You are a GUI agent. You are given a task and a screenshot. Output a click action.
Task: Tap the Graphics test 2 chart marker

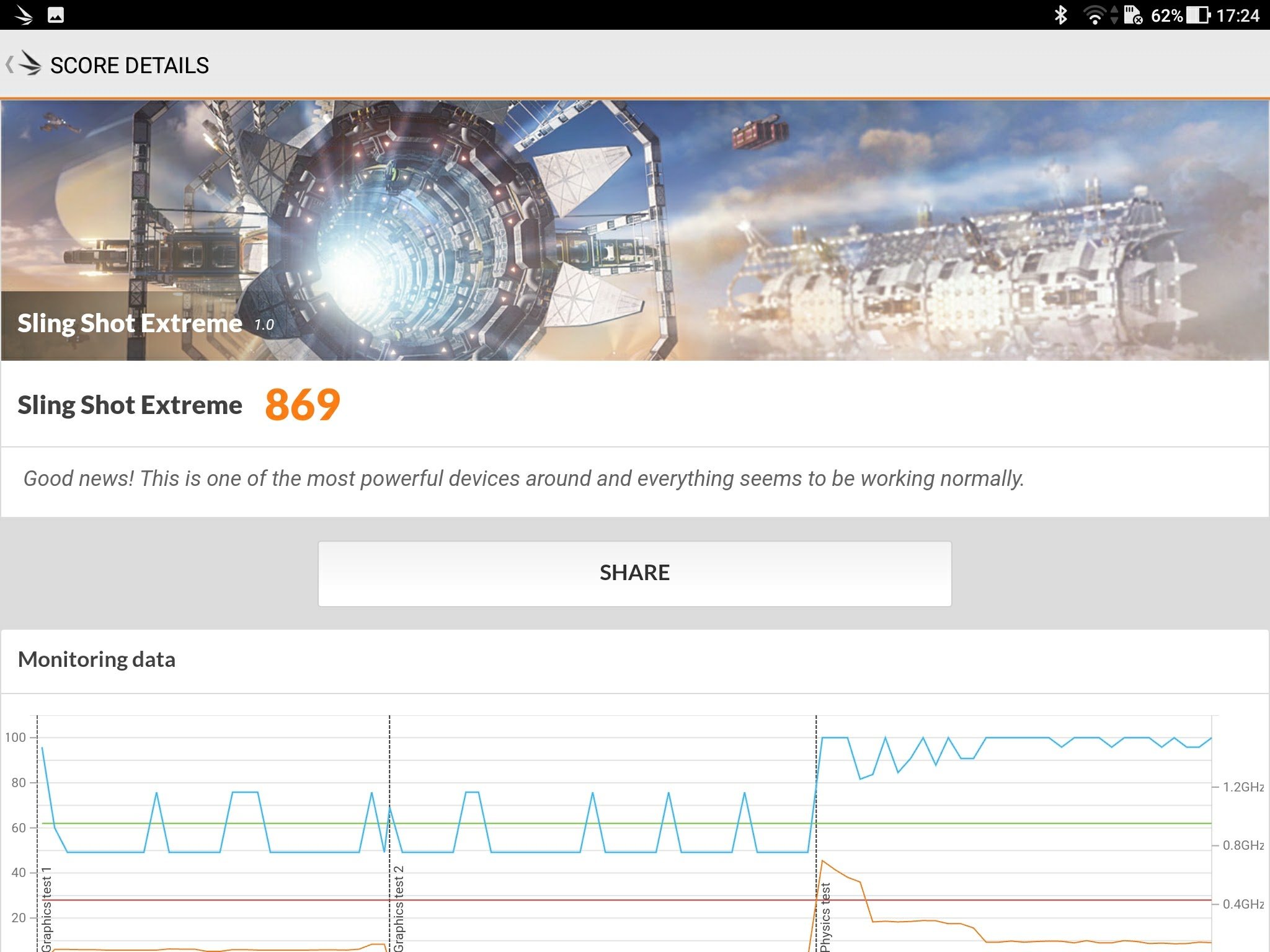pos(399,909)
